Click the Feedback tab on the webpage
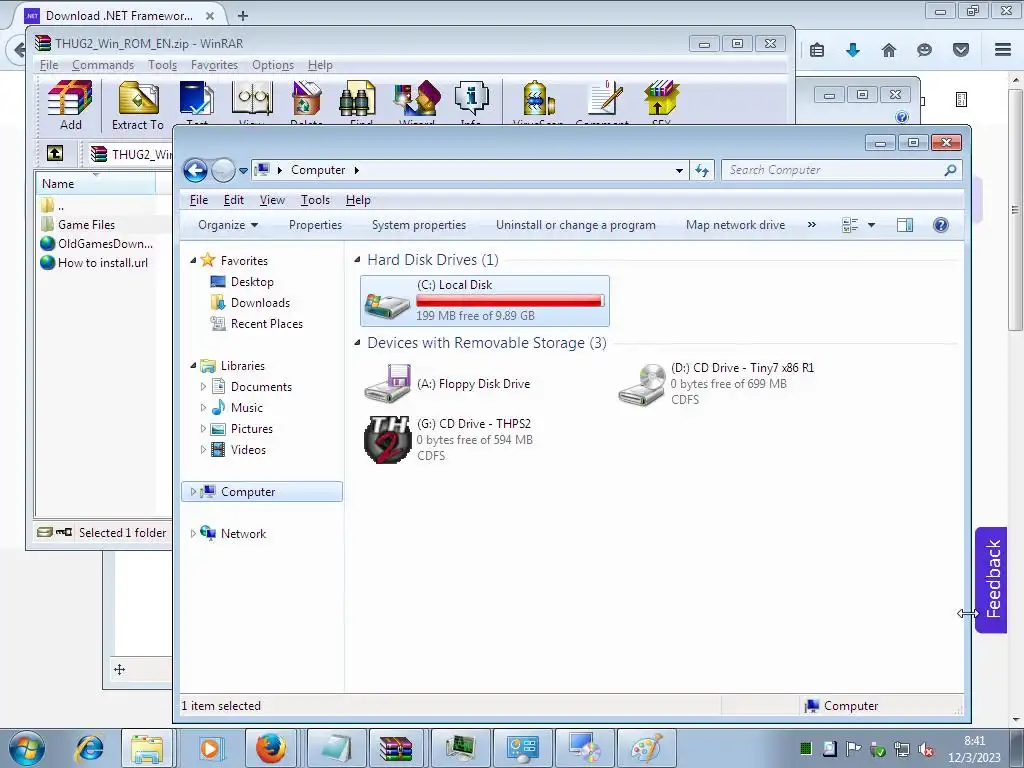 [x=991, y=579]
